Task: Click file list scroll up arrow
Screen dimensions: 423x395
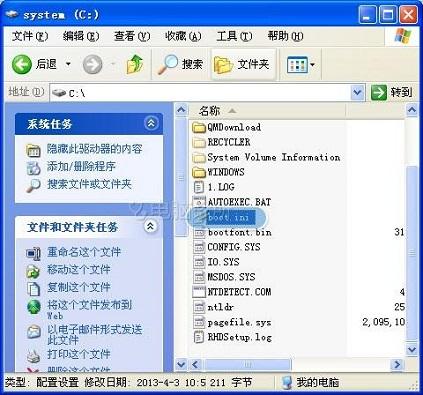Action: (412, 110)
